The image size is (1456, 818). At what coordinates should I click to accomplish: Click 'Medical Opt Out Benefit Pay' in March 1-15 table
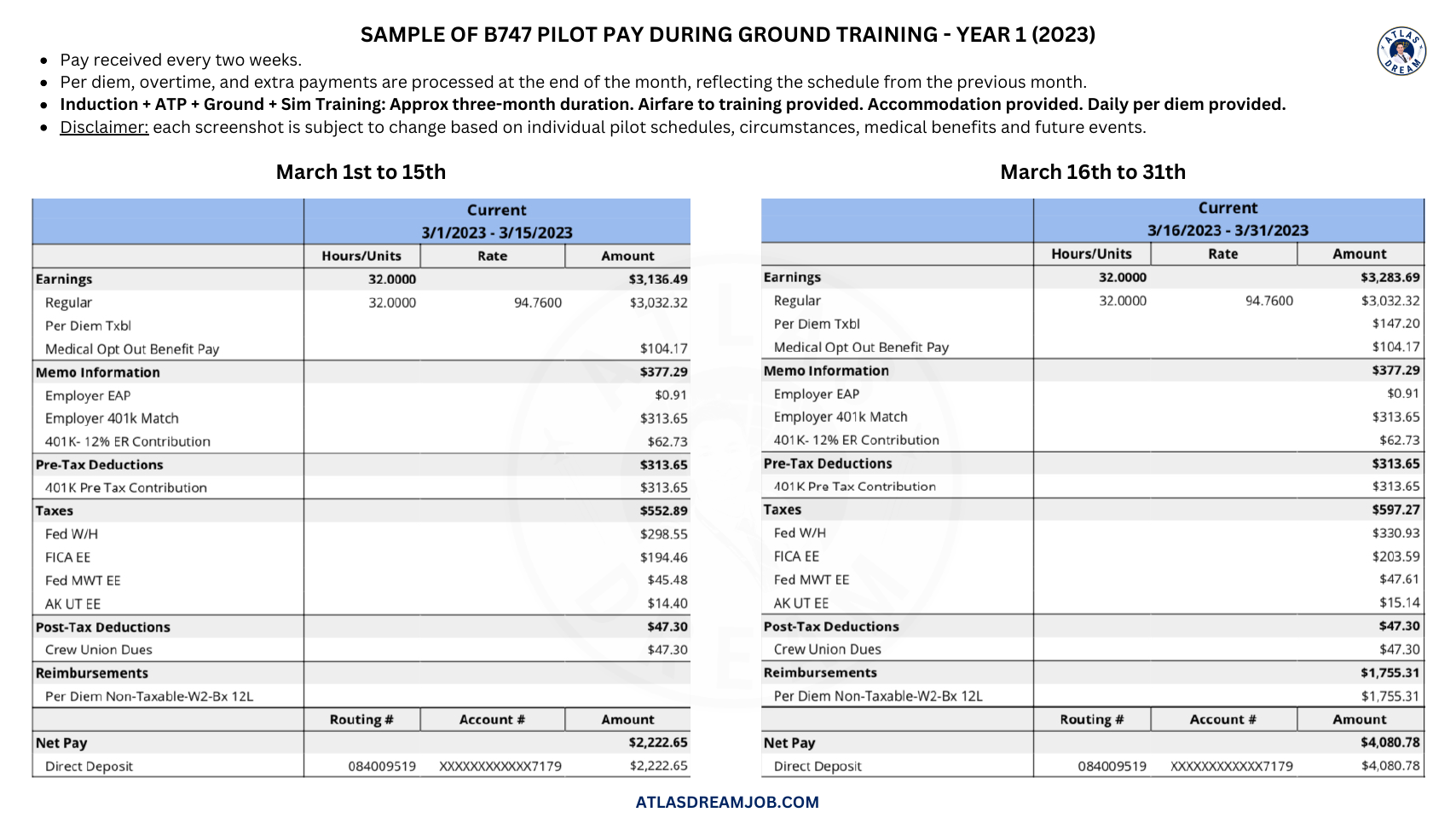132,349
